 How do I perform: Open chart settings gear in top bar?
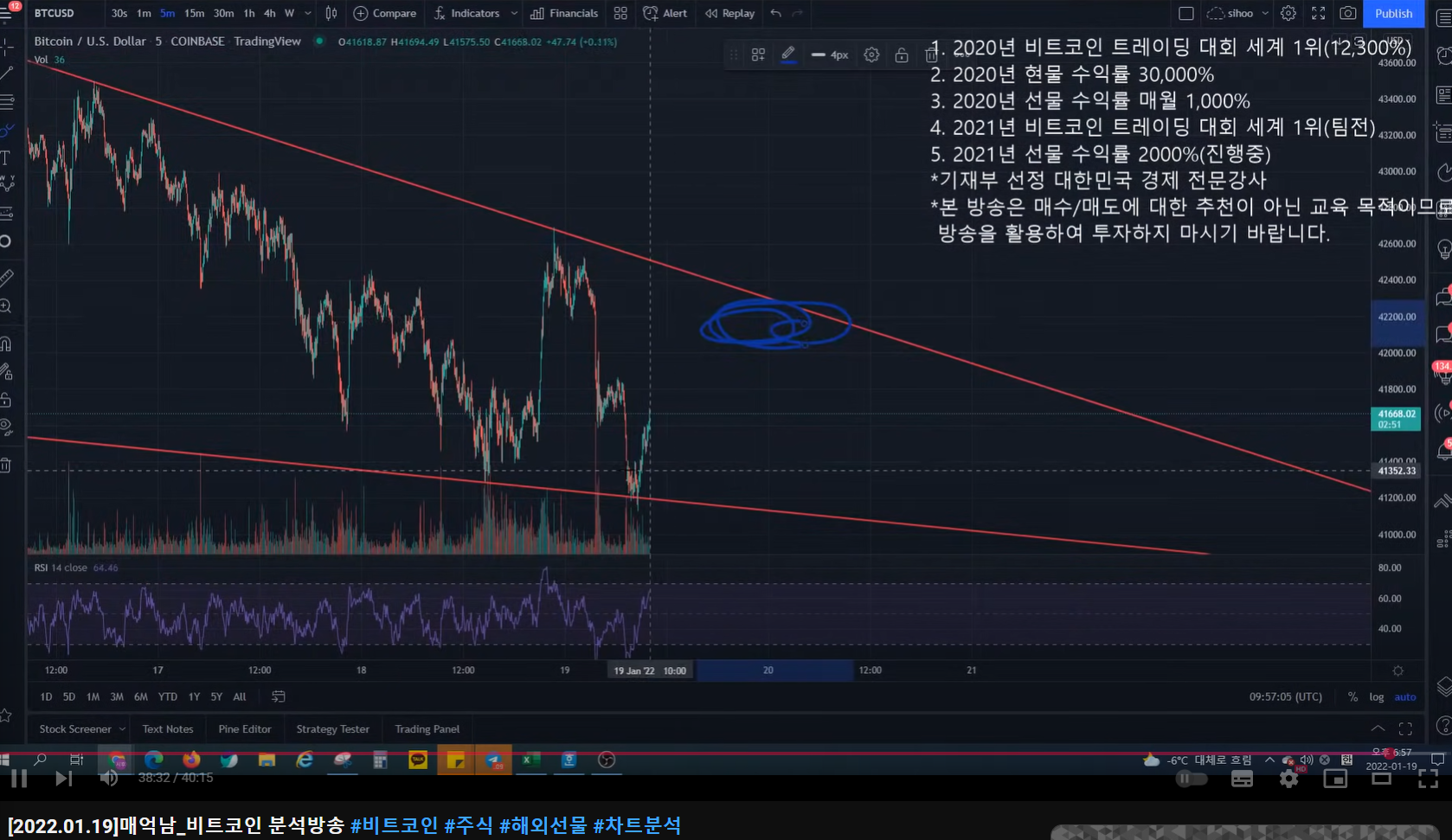(x=1288, y=13)
